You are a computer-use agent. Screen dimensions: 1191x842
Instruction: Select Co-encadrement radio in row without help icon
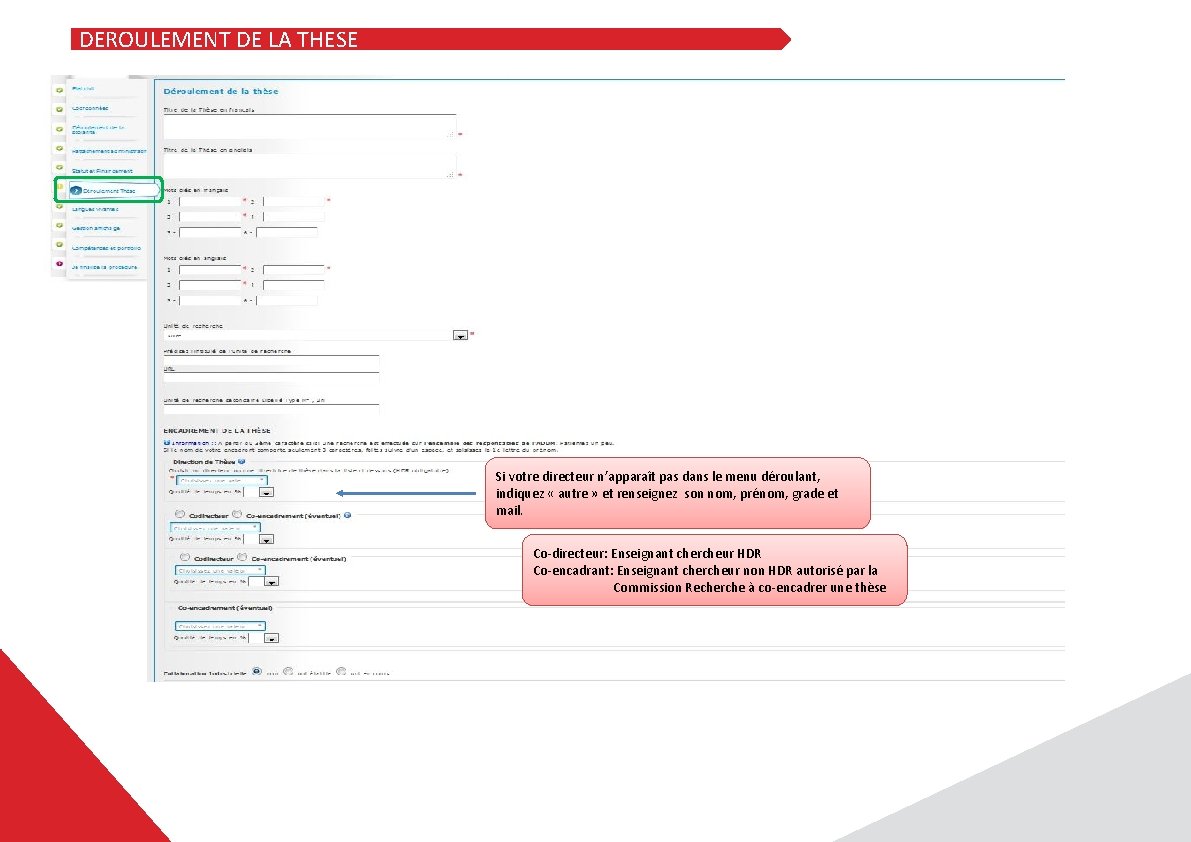pos(242,557)
